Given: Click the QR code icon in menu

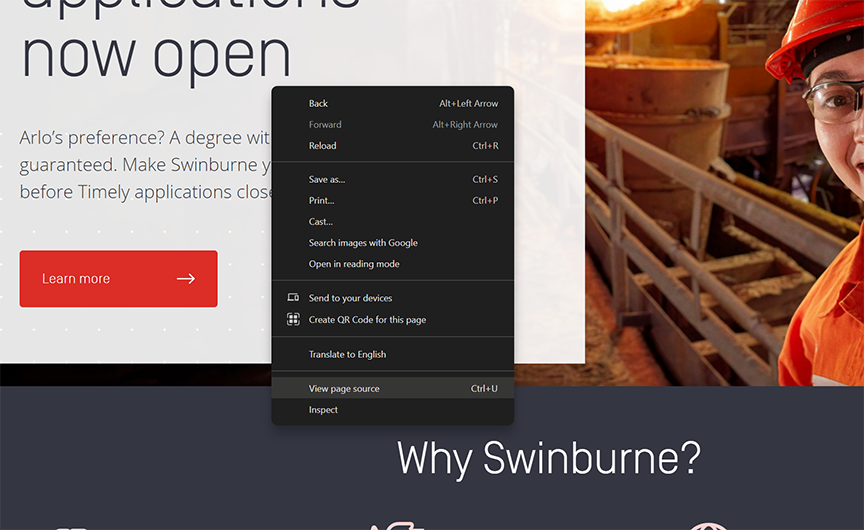Looking at the screenshot, I should [293, 320].
